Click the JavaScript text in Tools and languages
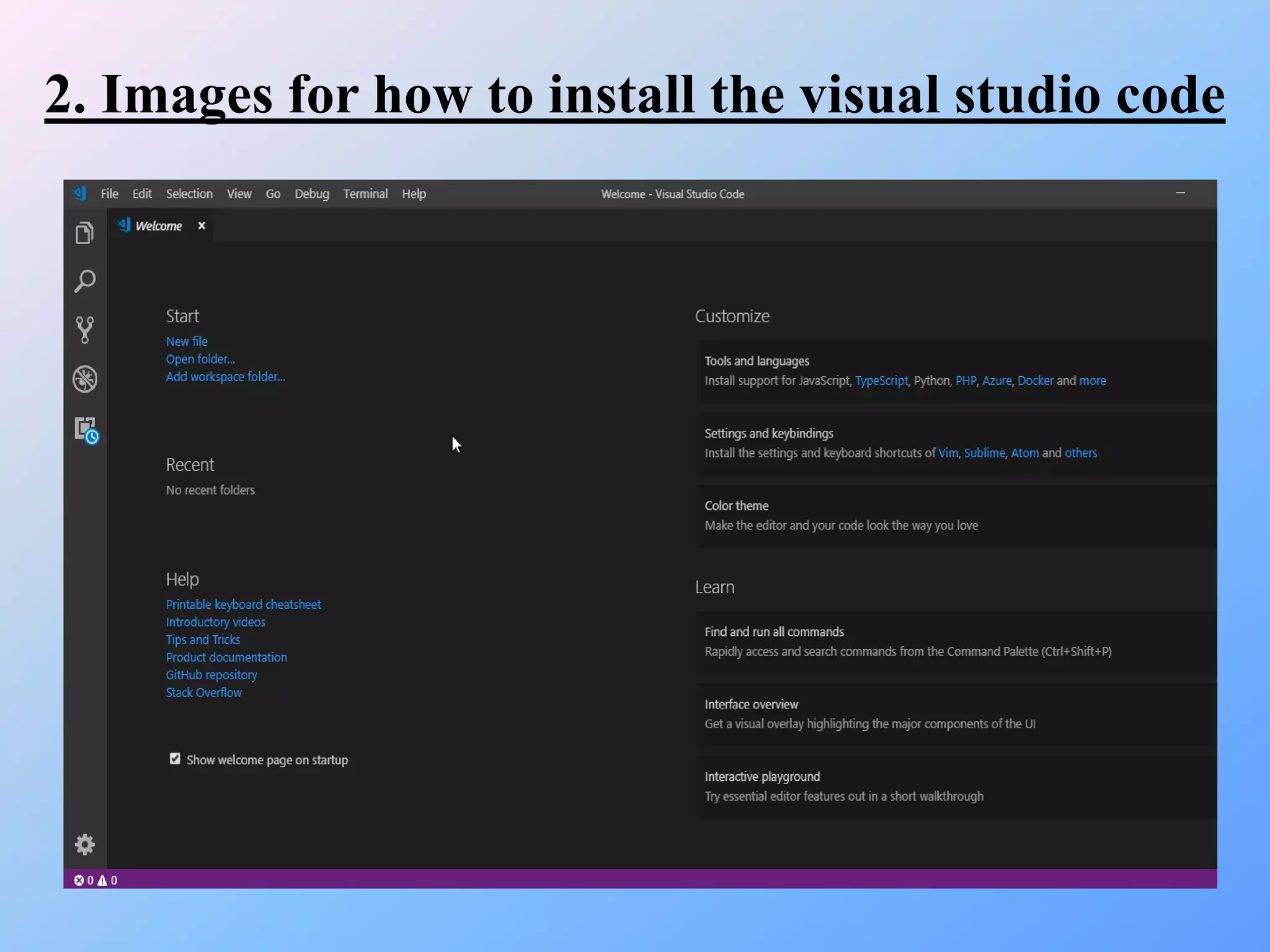The height and width of the screenshot is (952, 1270). [x=824, y=381]
